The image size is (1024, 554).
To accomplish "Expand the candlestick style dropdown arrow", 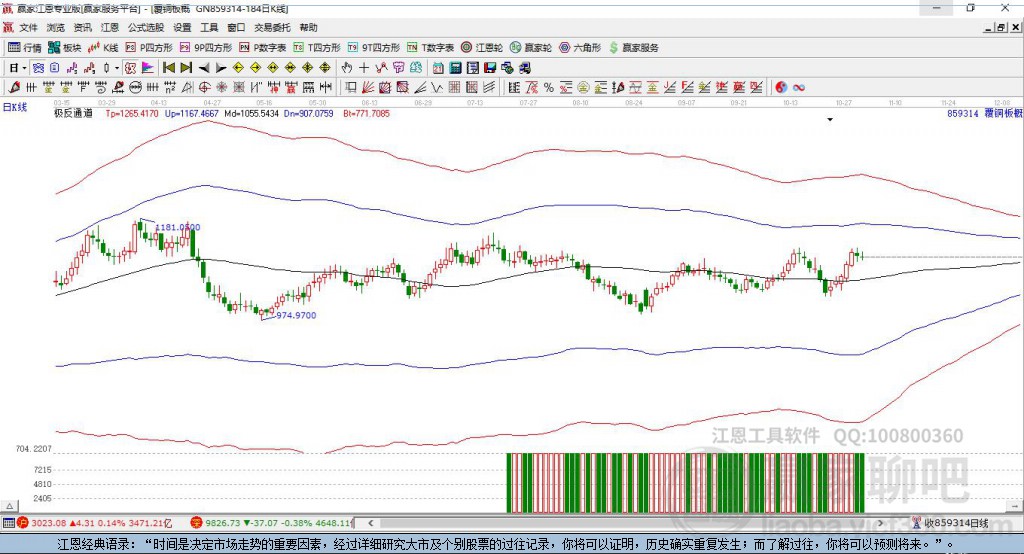I will [117, 68].
